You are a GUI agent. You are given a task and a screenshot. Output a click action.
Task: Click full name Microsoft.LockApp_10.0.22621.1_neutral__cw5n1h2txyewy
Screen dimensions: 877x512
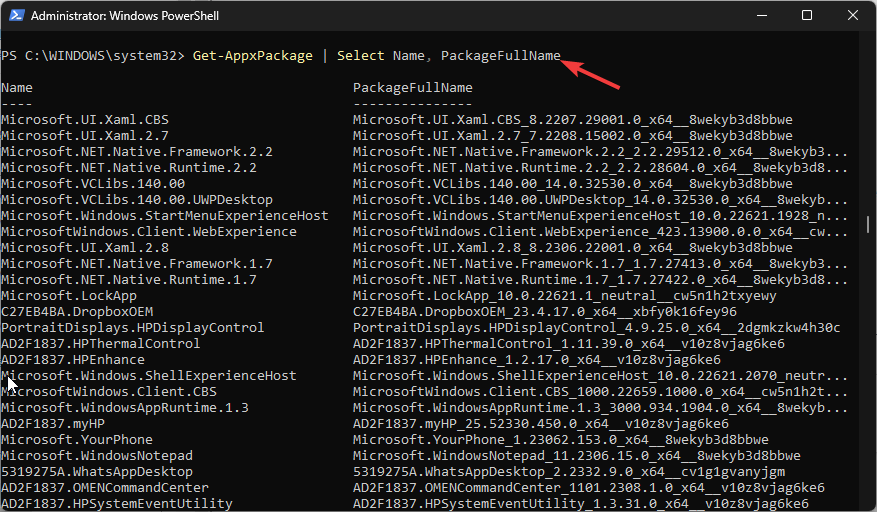coord(565,296)
